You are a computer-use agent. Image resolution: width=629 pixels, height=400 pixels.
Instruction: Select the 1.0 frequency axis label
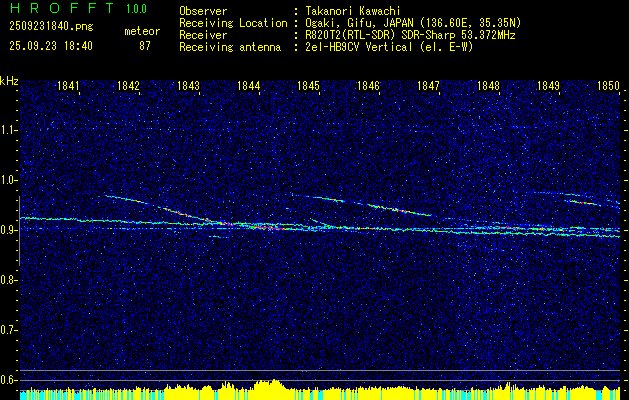(x=9, y=180)
